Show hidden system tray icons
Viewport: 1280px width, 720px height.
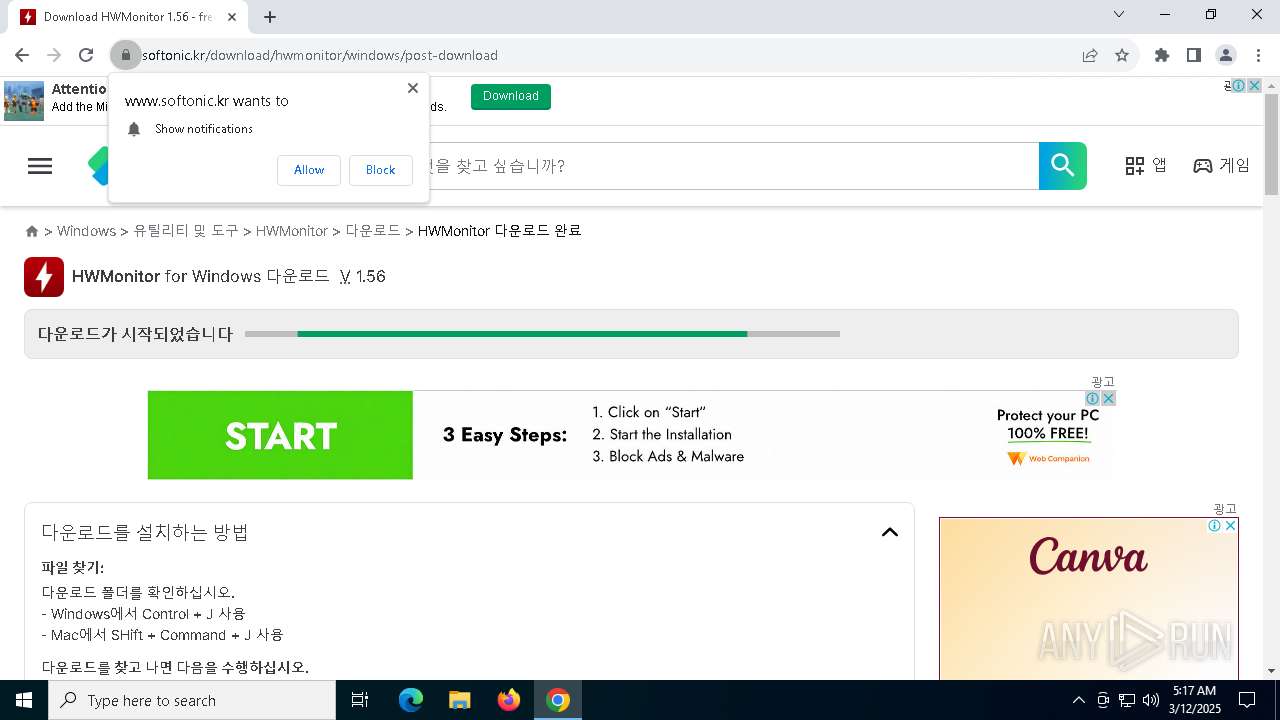pyautogui.click(x=1079, y=700)
